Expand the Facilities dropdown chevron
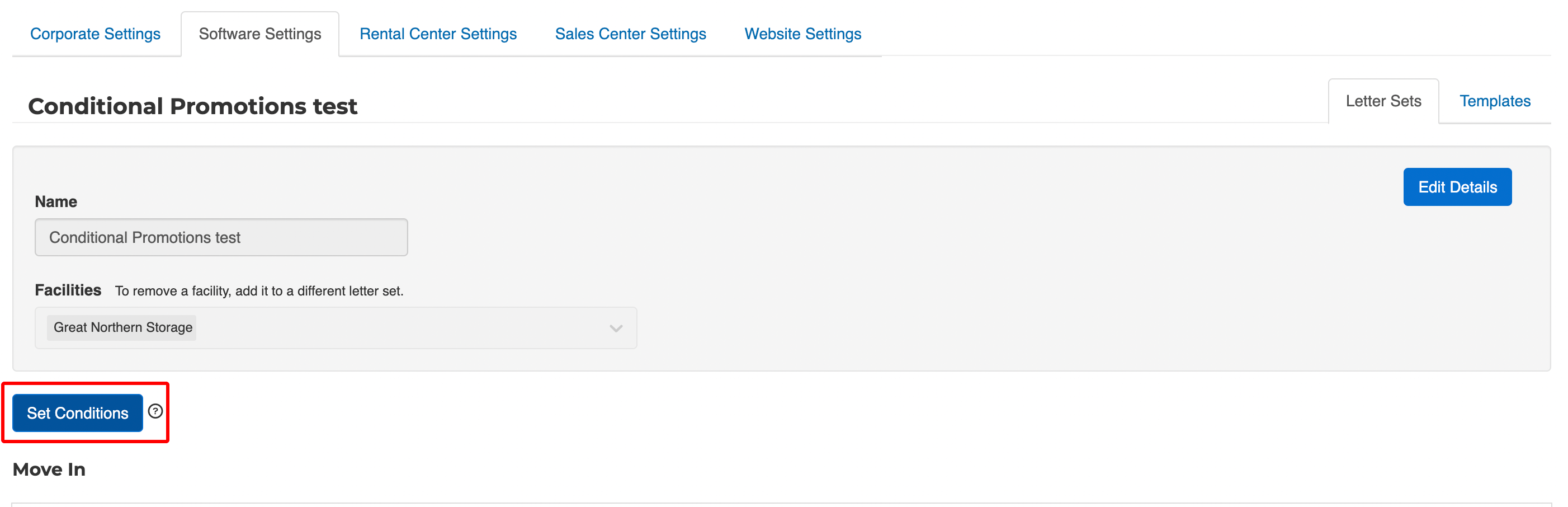Image resolution: width=1568 pixels, height=507 pixels. click(615, 328)
